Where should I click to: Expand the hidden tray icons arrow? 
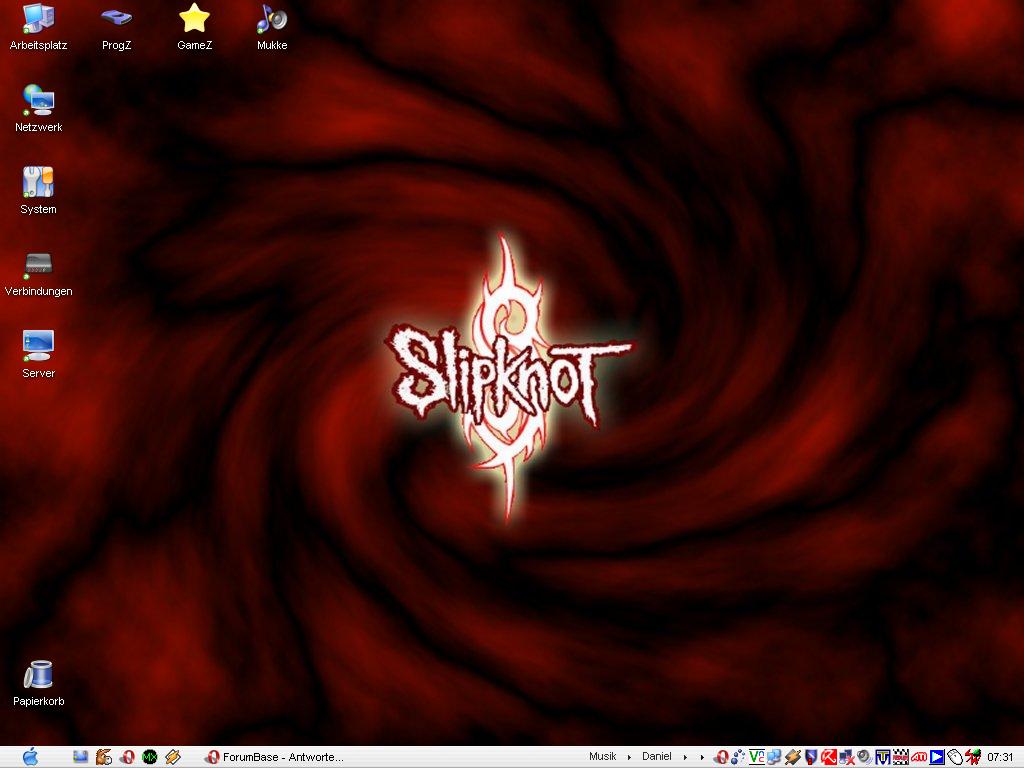click(702, 757)
